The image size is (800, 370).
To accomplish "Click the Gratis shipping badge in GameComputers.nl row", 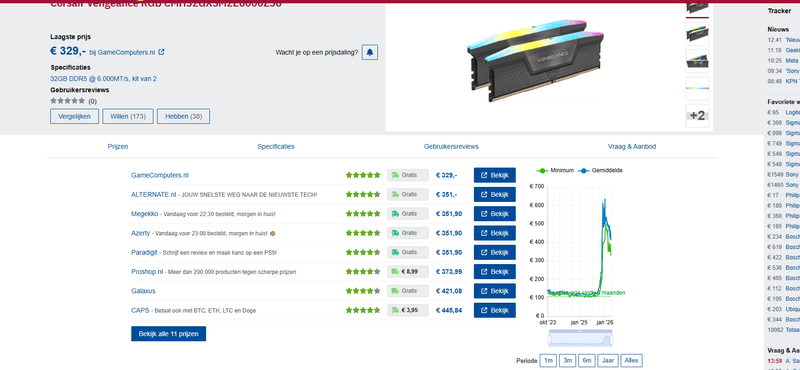I will pos(408,175).
